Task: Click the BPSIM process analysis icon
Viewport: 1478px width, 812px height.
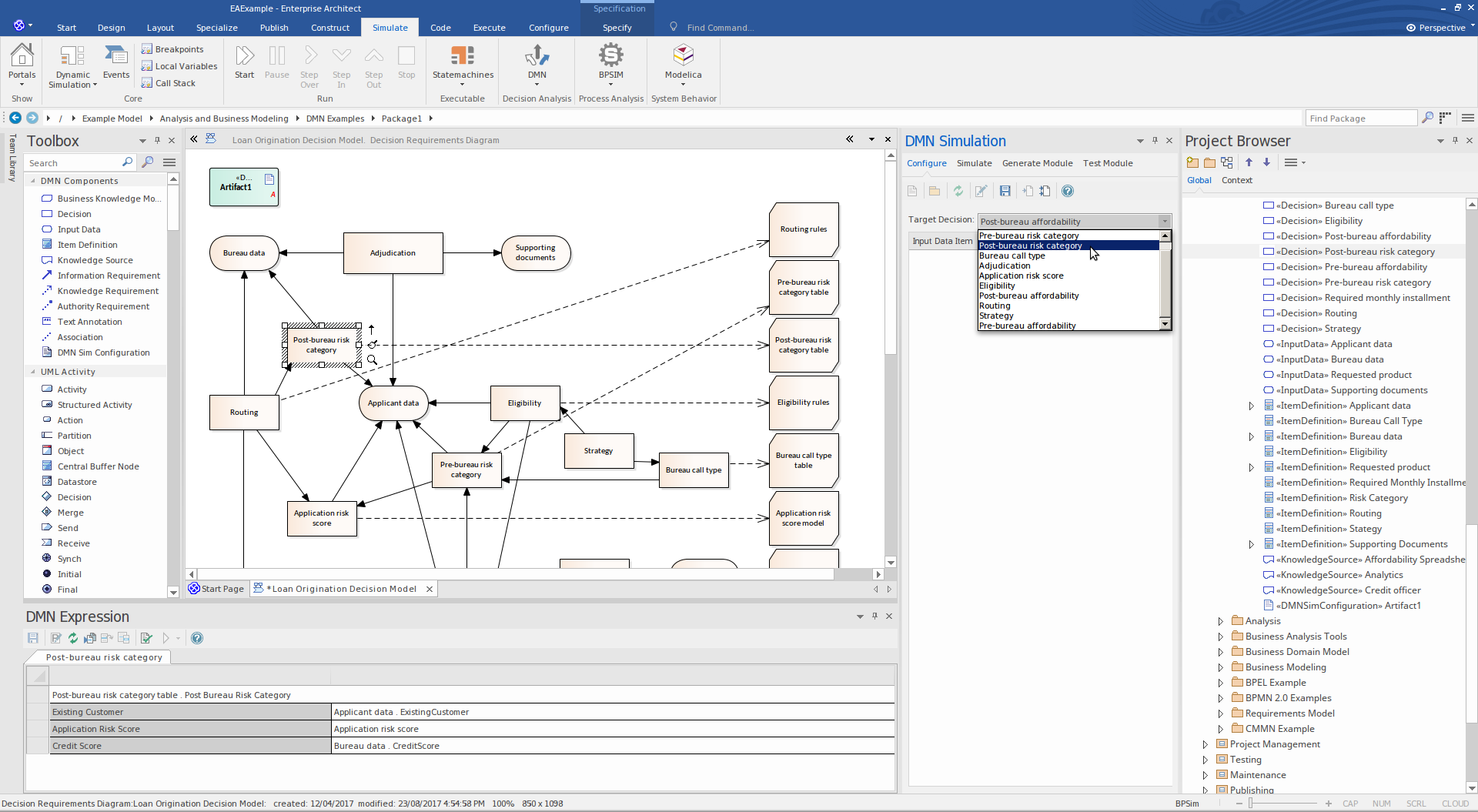Action: 610,62
